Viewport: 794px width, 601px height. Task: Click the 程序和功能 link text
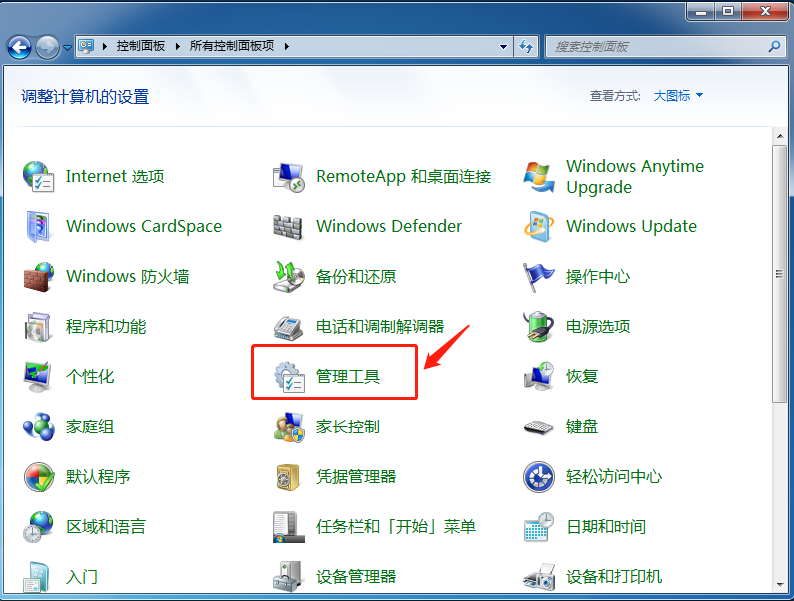click(106, 326)
